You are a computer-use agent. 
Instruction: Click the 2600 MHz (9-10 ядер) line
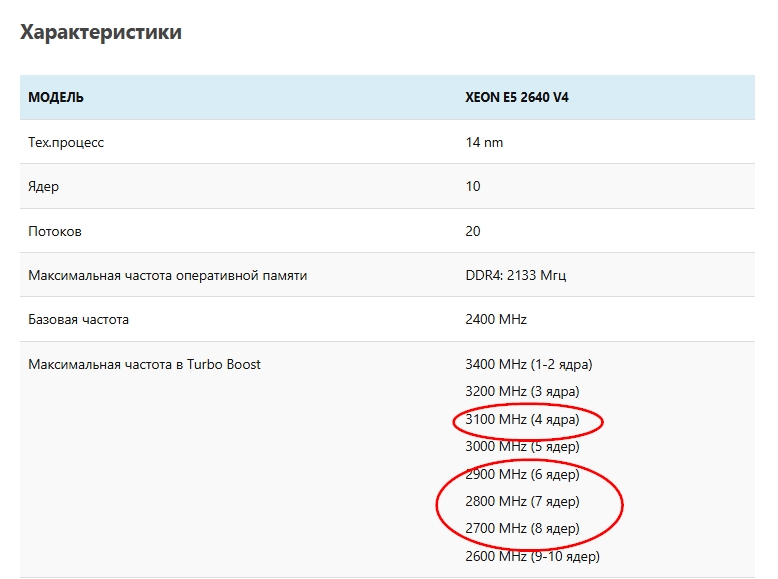tap(532, 556)
